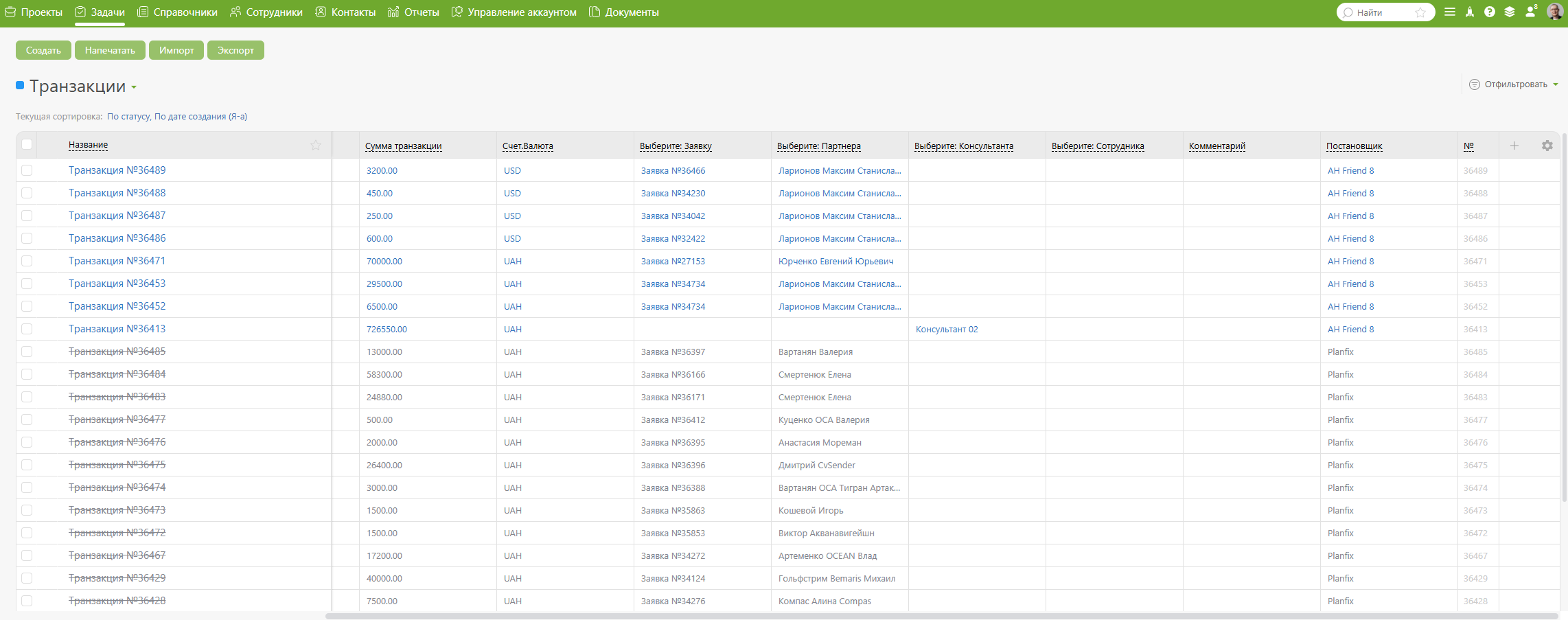Open the Транзакция №36486 link
This screenshot has width=1568, height=620.
(x=117, y=238)
